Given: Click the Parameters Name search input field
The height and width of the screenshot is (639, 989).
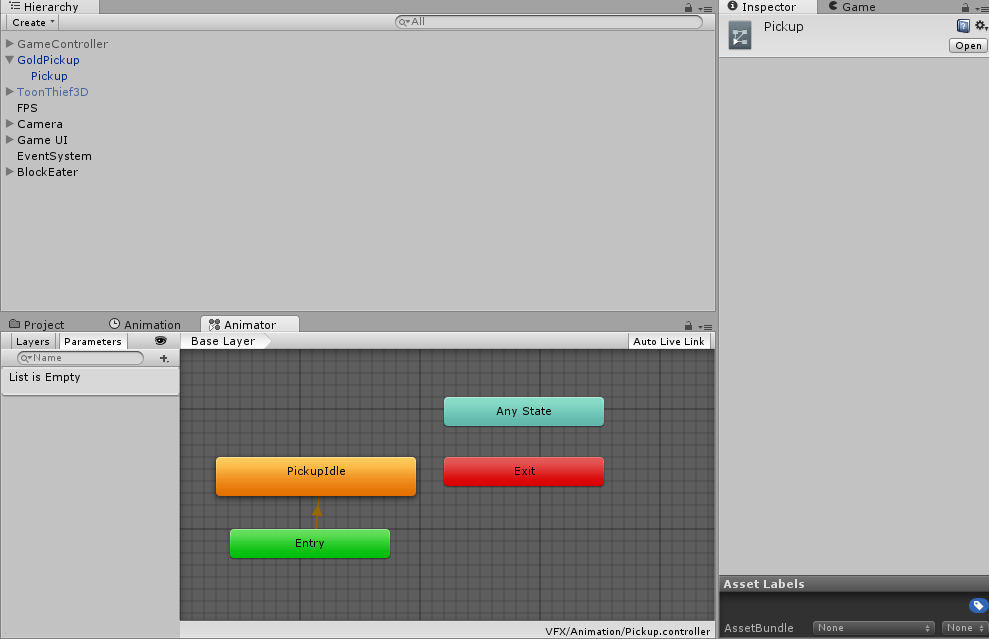Looking at the screenshot, I should pyautogui.click(x=80, y=358).
